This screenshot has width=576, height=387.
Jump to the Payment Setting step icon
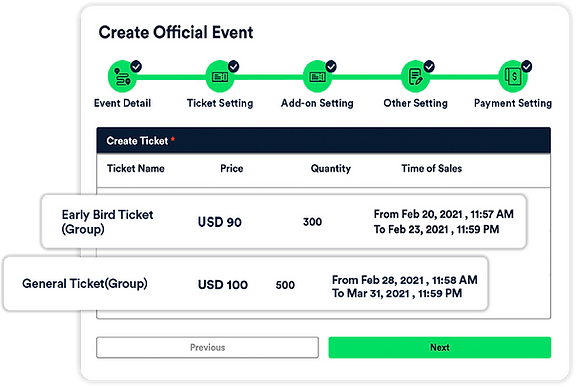coord(513,77)
